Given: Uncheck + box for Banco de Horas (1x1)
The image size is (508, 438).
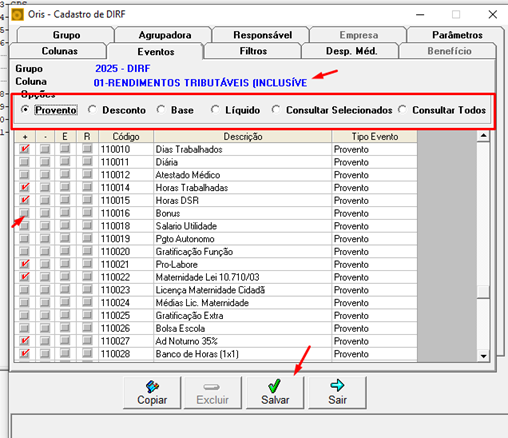Looking at the screenshot, I should 24,354.
